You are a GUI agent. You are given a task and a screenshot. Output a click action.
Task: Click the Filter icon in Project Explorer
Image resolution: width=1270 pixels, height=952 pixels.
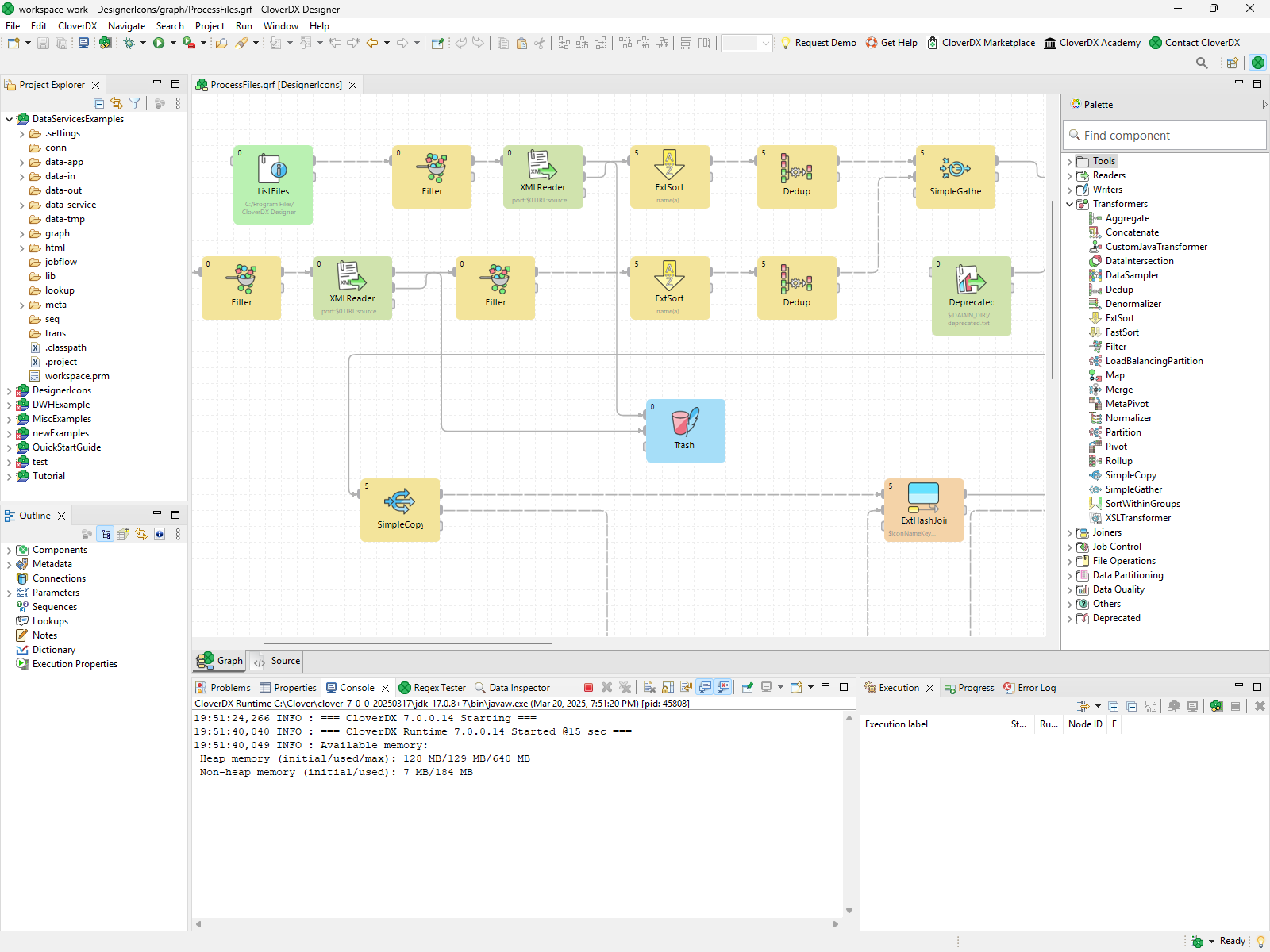point(135,103)
